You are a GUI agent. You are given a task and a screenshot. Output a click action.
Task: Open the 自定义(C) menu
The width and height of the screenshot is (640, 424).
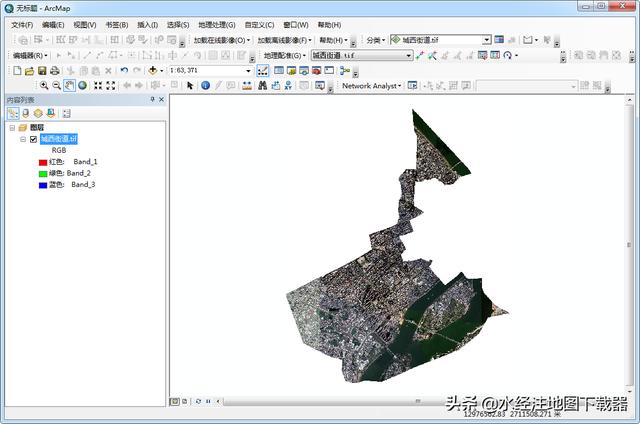click(x=259, y=25)
